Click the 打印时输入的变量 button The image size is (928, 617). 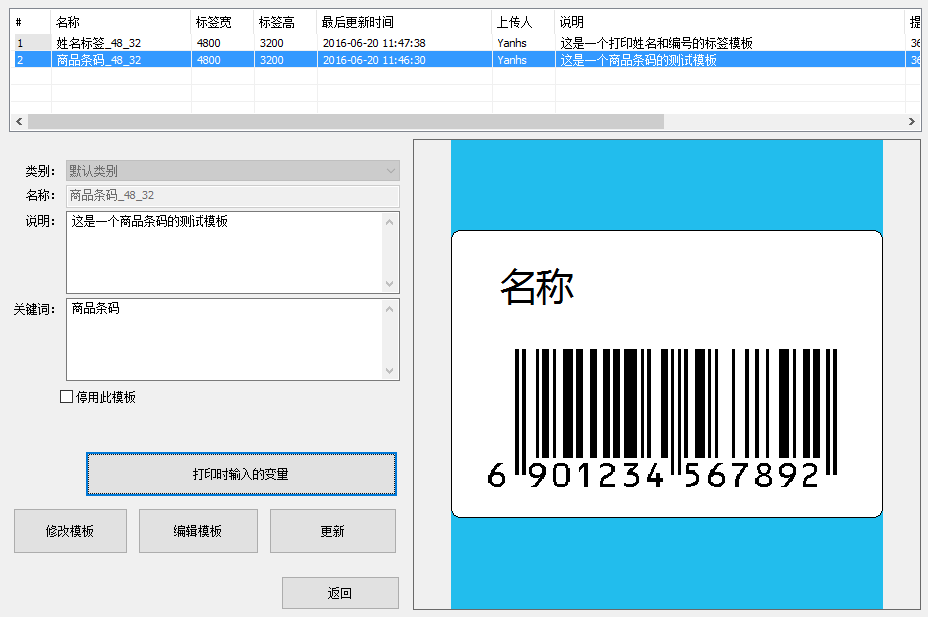coord(241,474)
